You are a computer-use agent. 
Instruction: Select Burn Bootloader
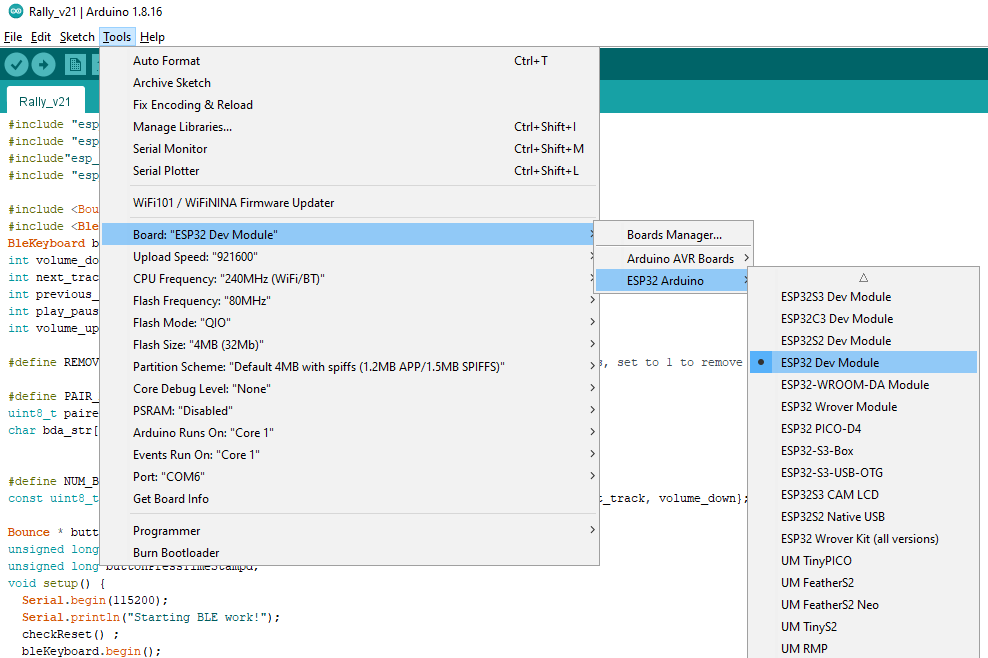(350, 553)
